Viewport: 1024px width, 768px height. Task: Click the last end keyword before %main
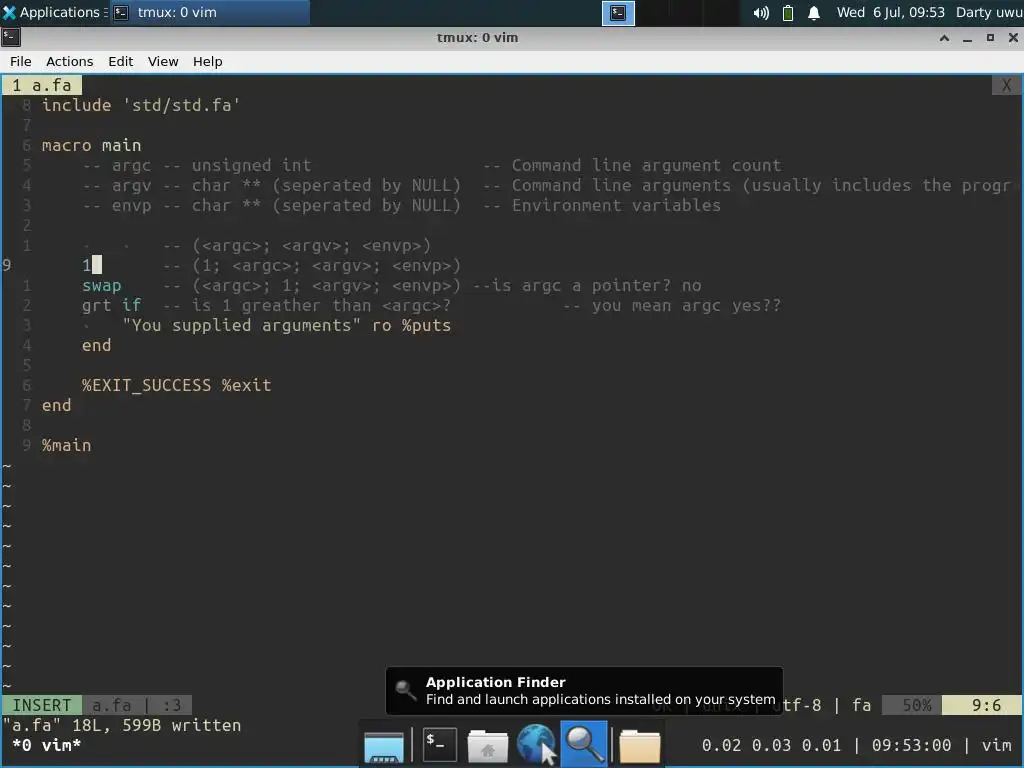point(56,406)
